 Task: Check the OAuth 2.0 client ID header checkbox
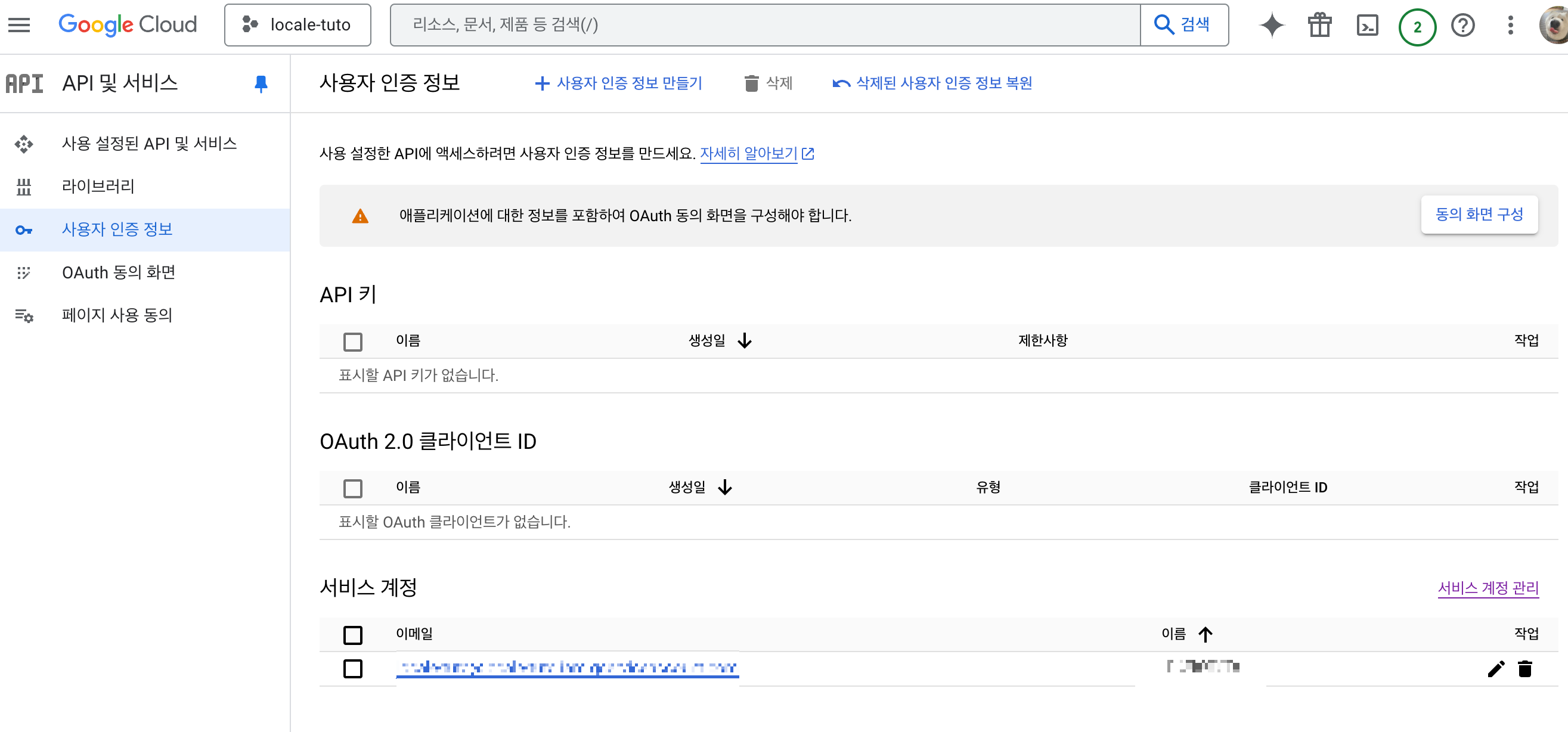[352, 488]
